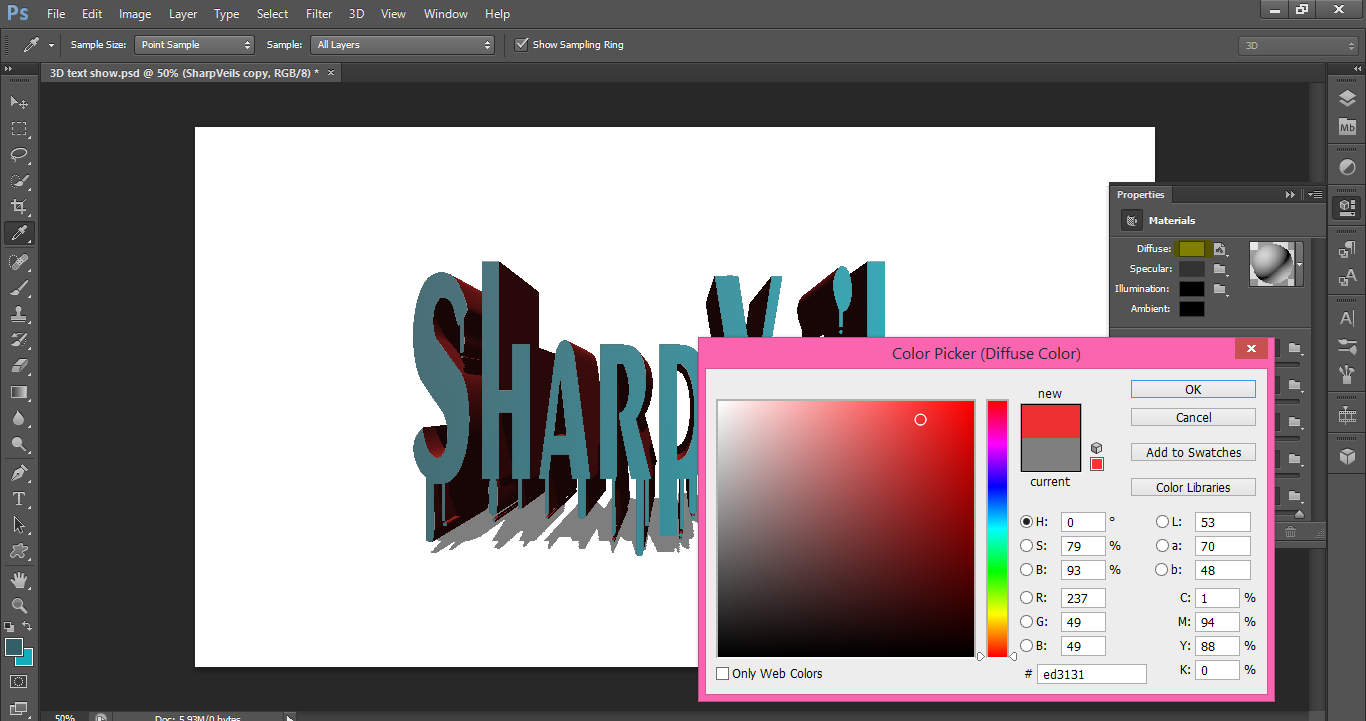Select the Hand tool
This screenshot has height=721, width=1366.
[x=19, y=579]
